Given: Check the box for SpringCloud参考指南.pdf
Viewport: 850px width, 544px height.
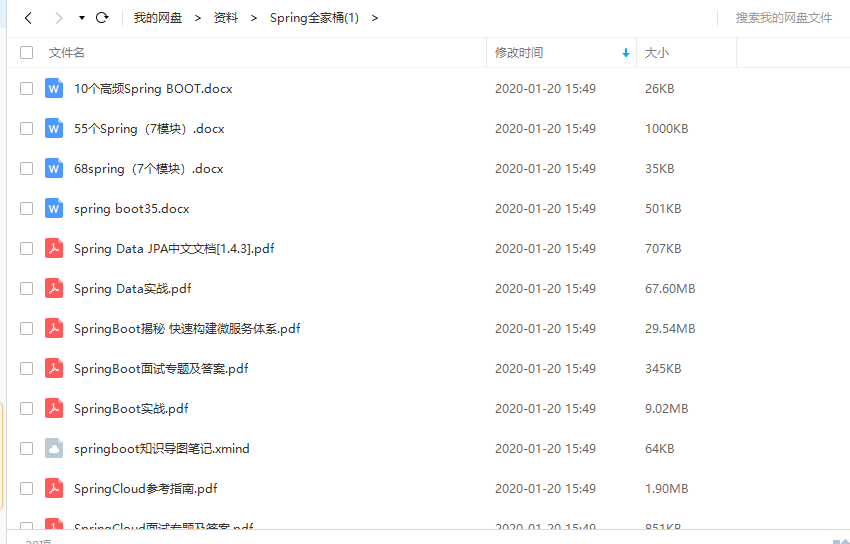Looking at the screenshot, I should pyautogui.click(x=26, y=489).
